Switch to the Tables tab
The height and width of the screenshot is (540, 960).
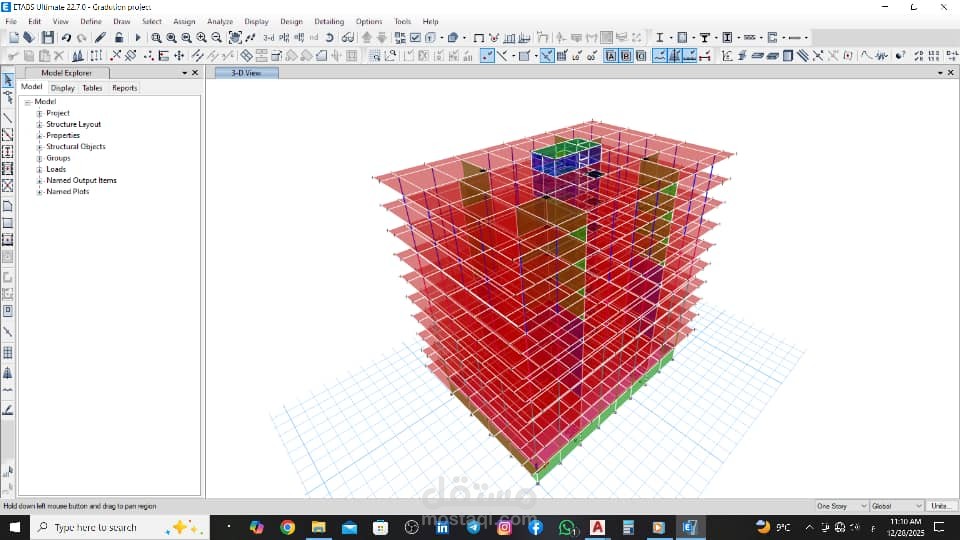tap(92, 88)
